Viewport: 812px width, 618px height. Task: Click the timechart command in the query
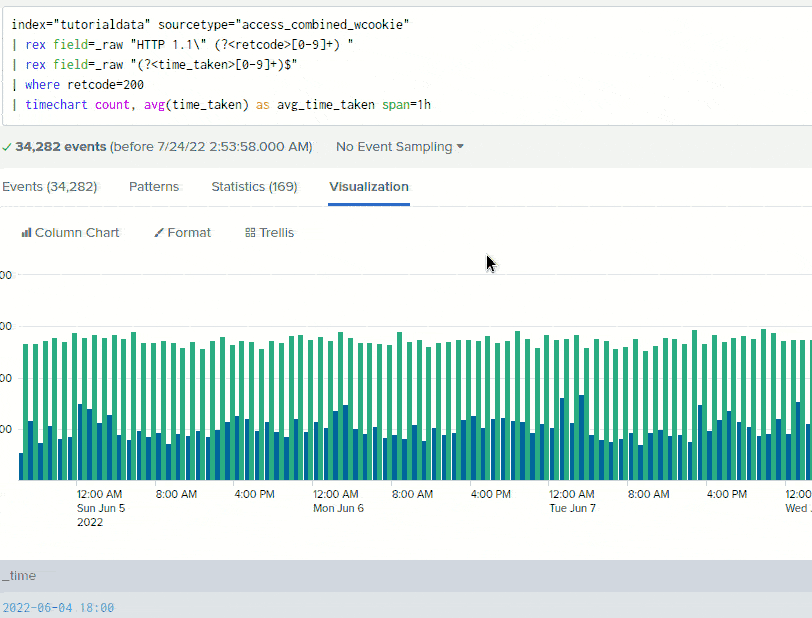[56, 104]
